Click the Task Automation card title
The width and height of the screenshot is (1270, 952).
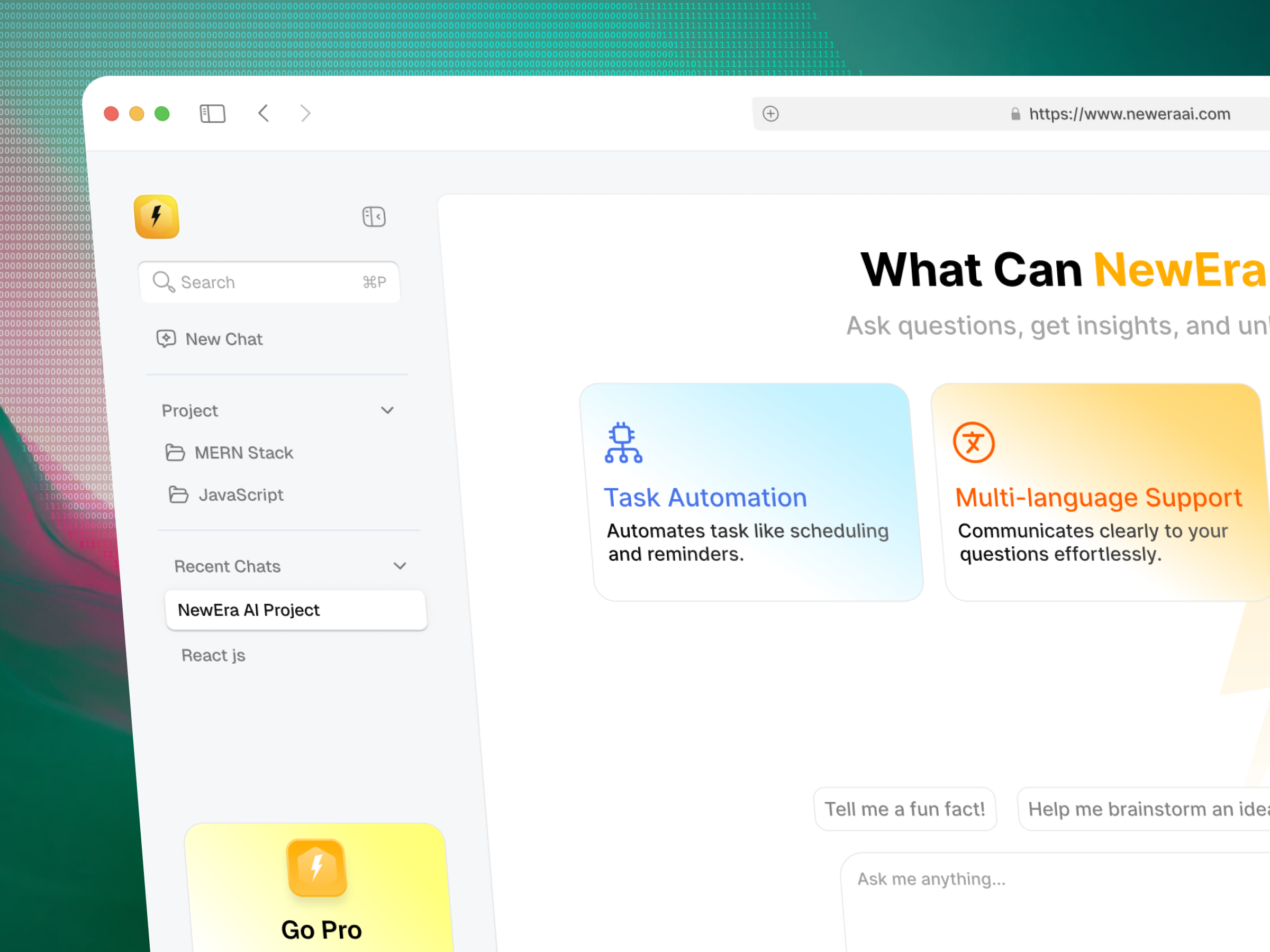pos(705,498)
